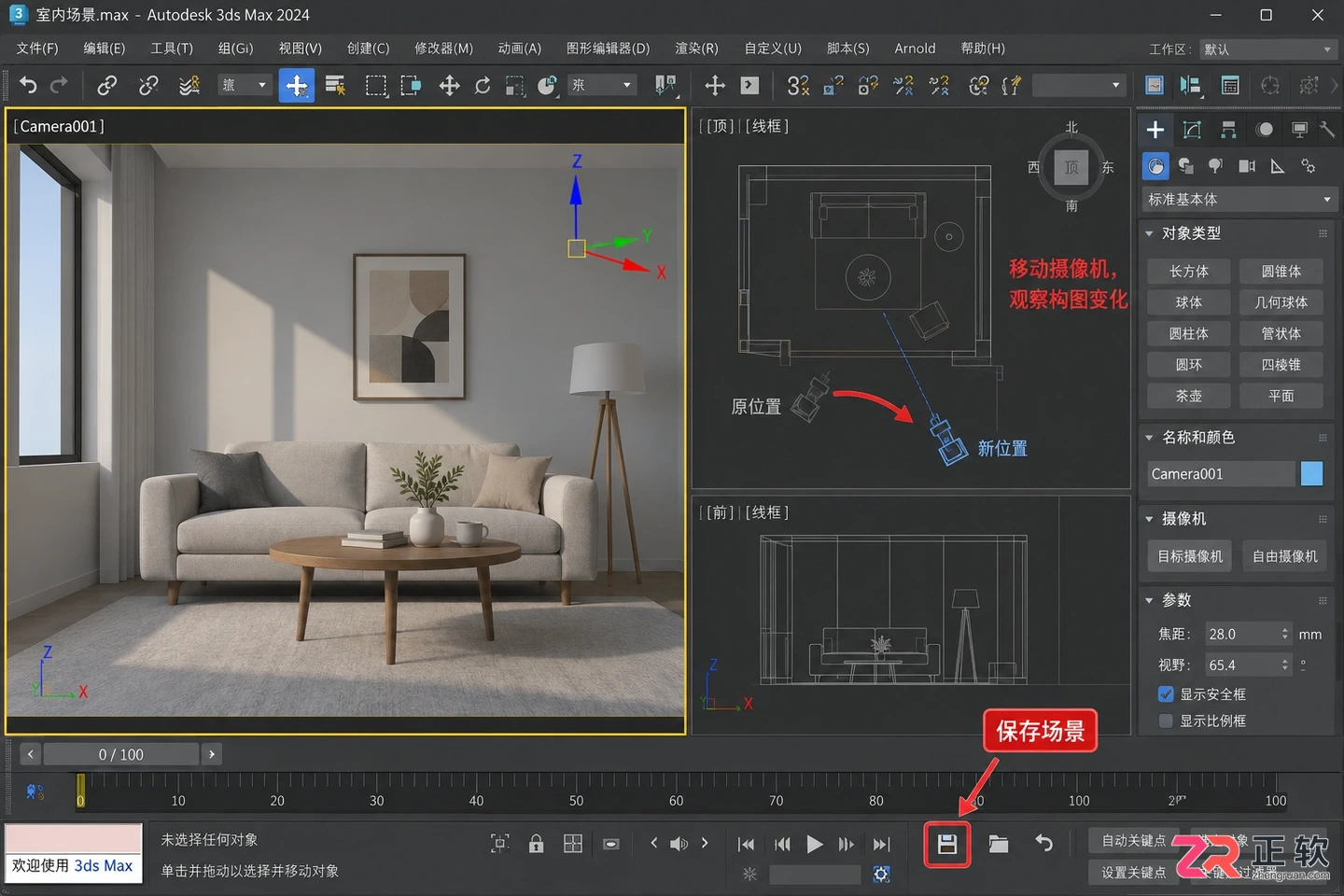
Task: Select the Geometry category icon
Action: [1156, 166]
